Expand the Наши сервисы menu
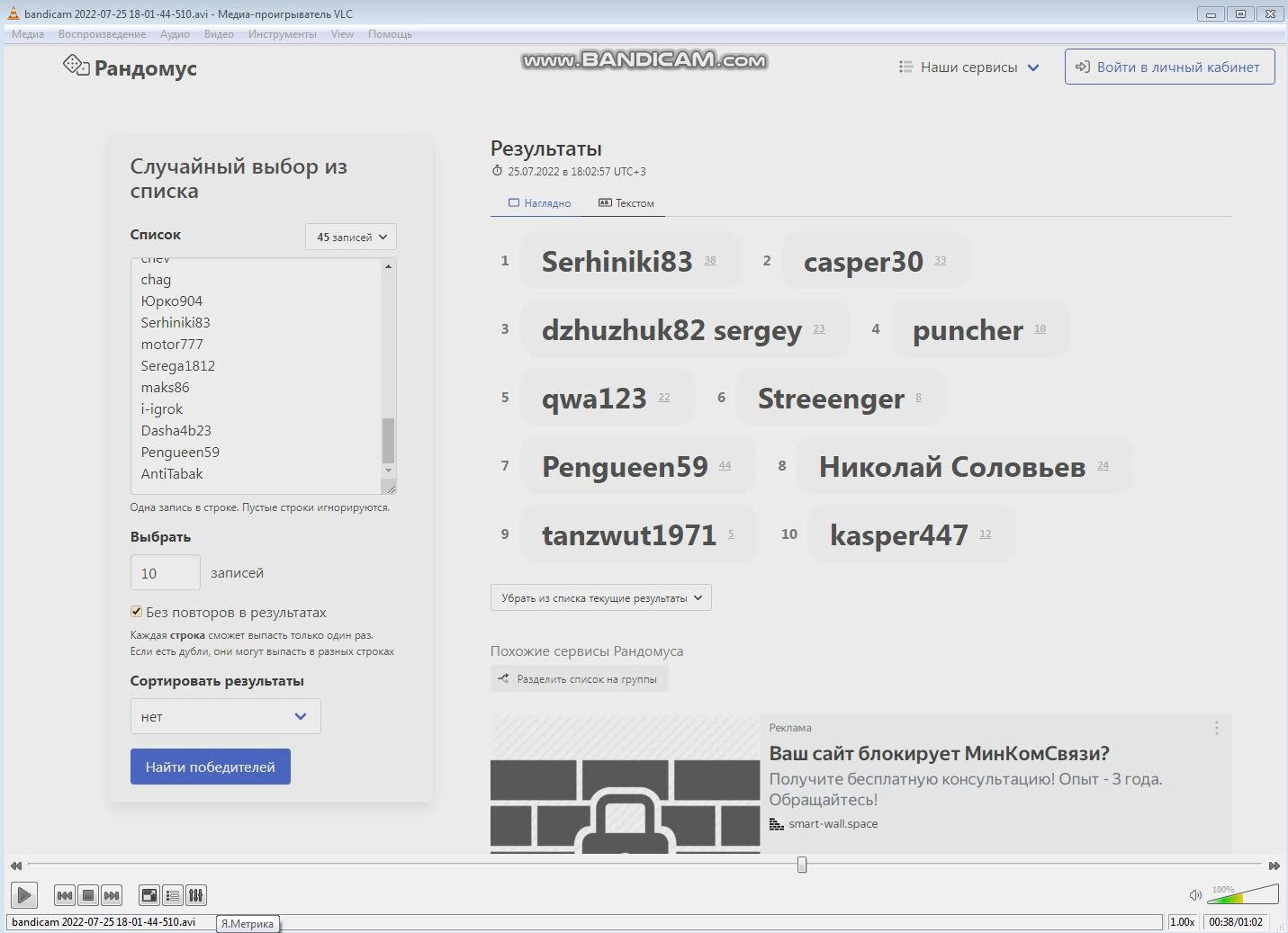Screen dimensions: 1288x933 coord(968,67)
